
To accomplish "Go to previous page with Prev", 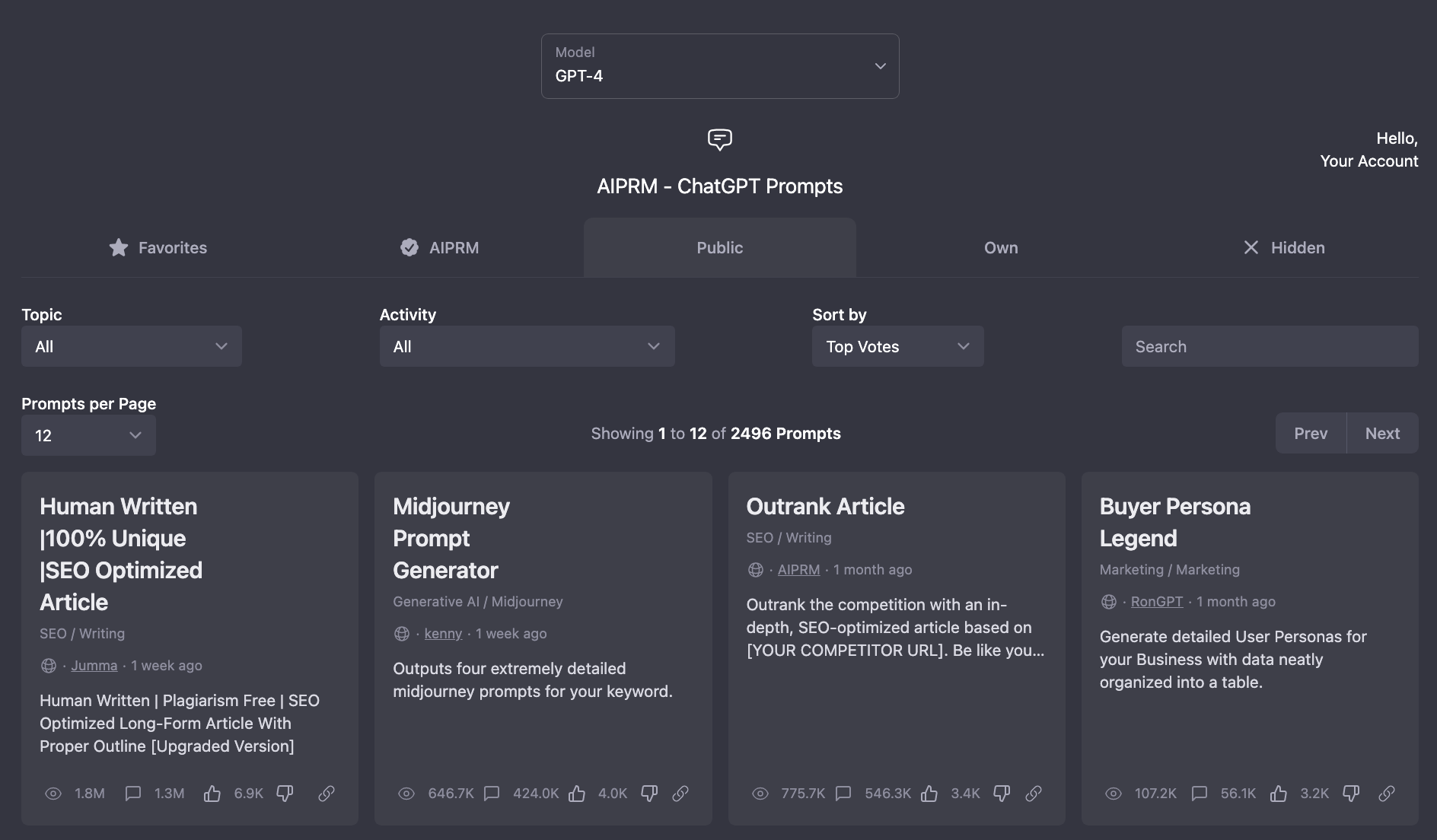I will click(1311, 433).
